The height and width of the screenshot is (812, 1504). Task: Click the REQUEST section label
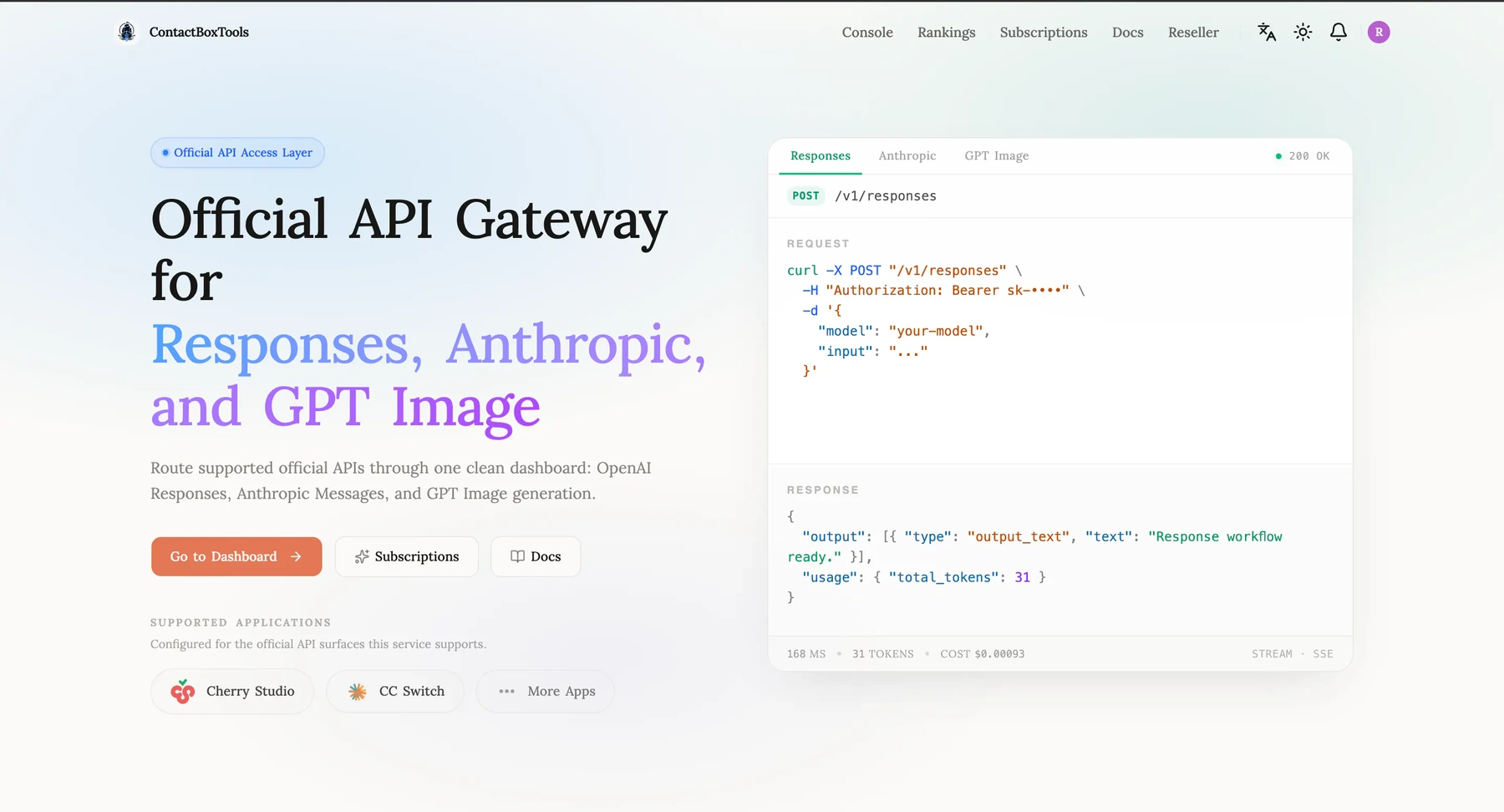click(818, 244)
